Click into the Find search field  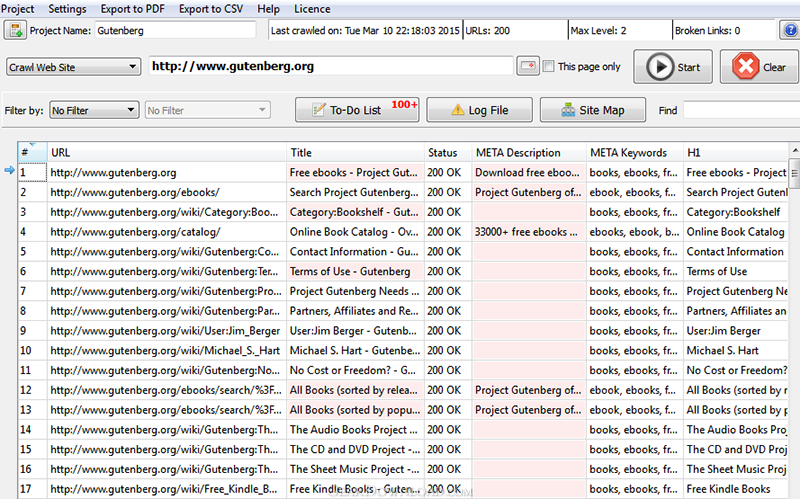[741, 110]
